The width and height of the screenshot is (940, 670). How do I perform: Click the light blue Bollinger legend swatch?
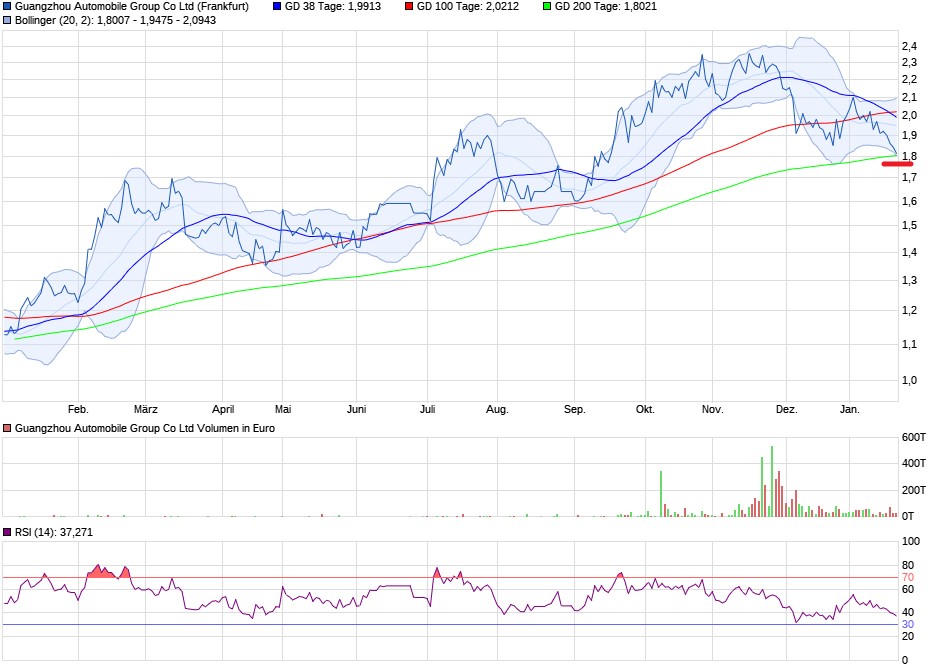coord(8,19)
